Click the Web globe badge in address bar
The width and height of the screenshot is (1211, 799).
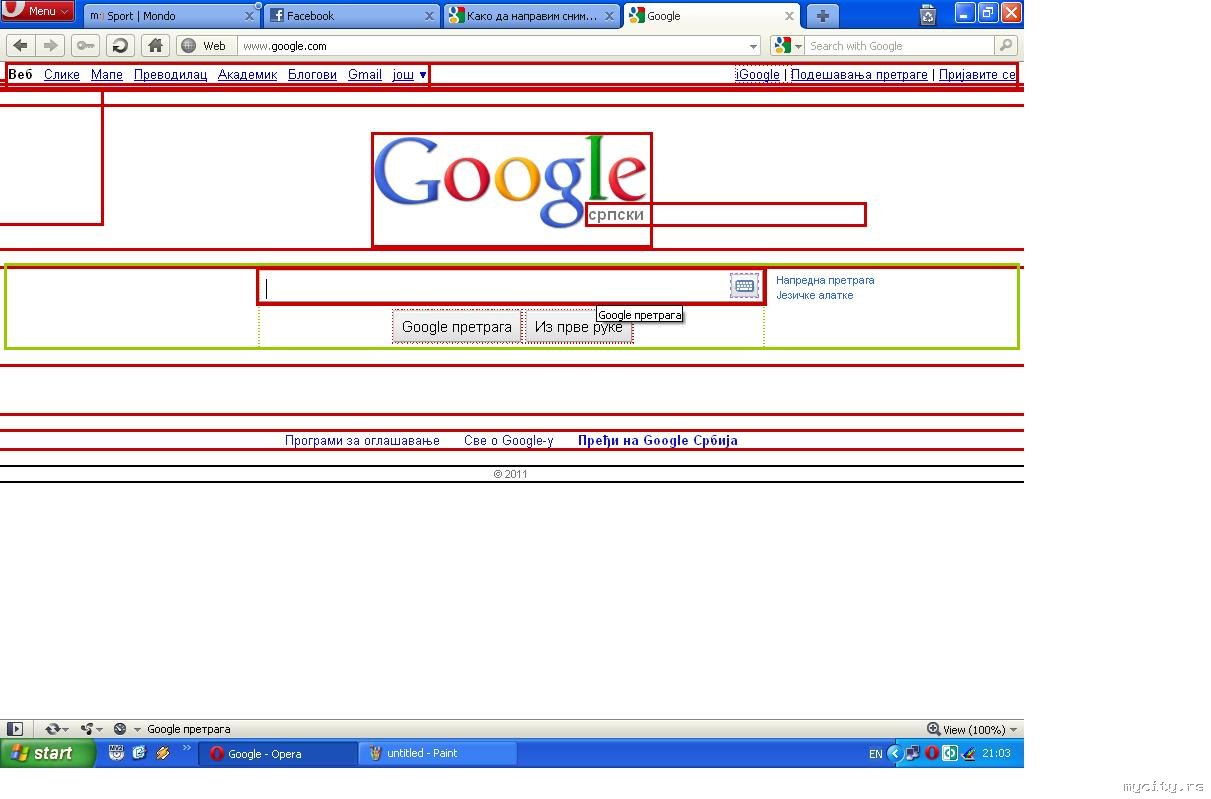coord(205,46)
